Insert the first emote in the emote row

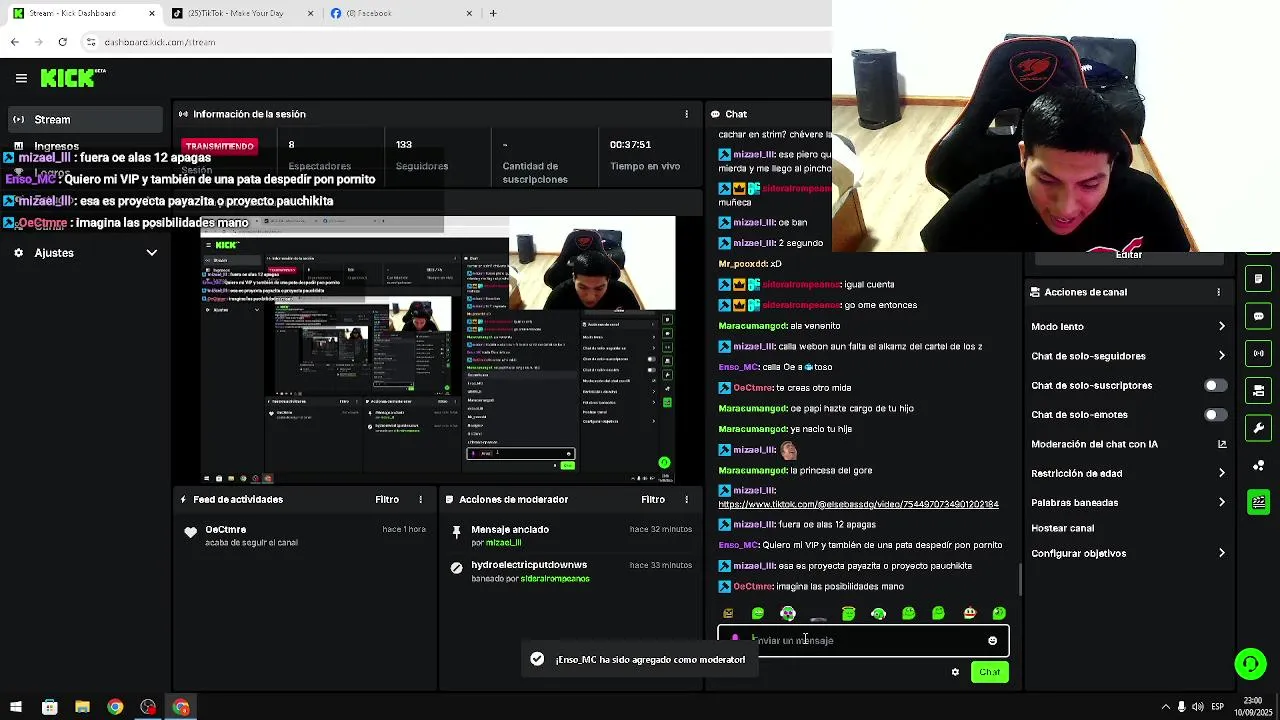728,613
